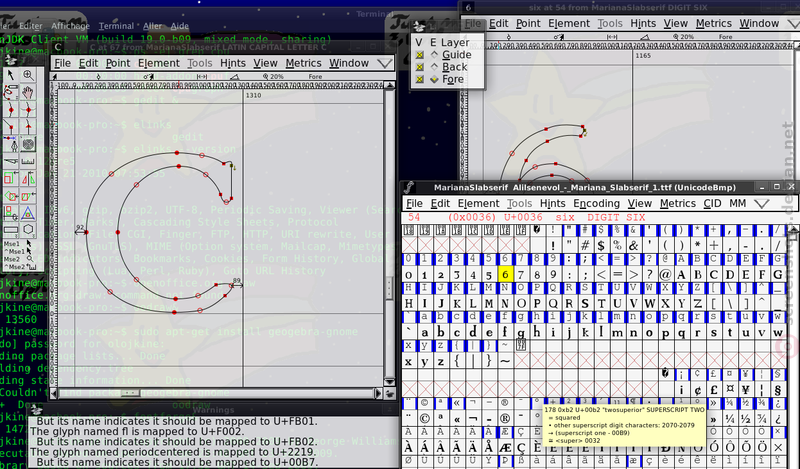Select the HV Curve point tool
This screenshot has width=800, height=469.
click(x=29, y=110)
